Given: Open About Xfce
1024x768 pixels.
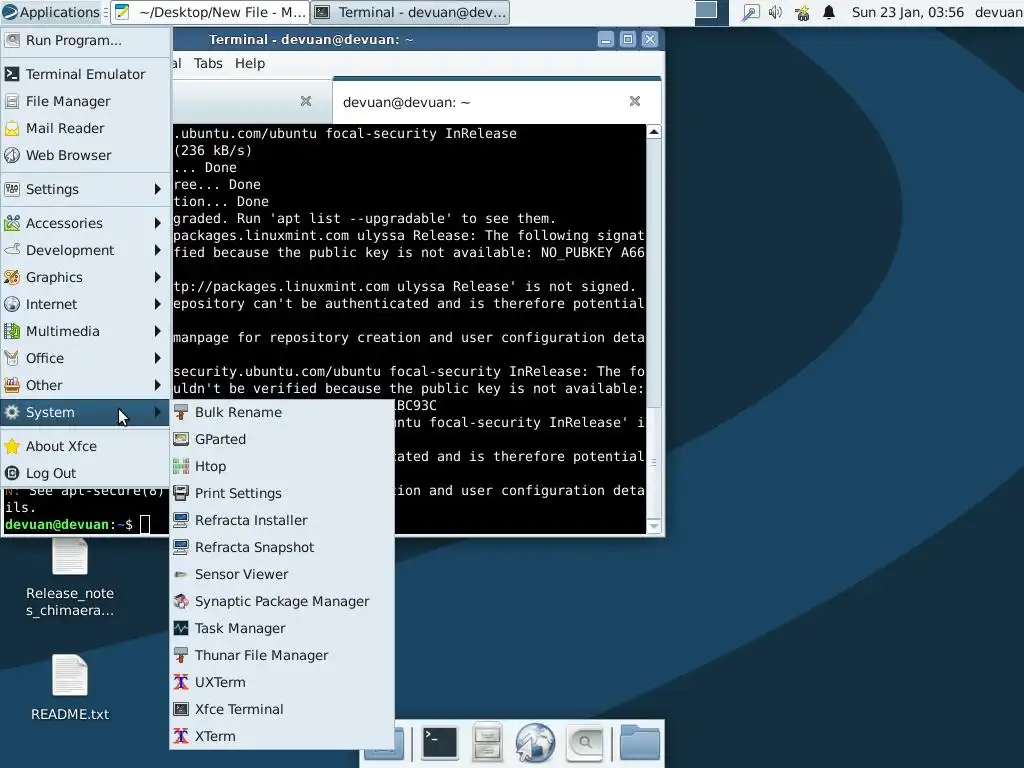Looking at the screenshot, I should click(85, 446).
